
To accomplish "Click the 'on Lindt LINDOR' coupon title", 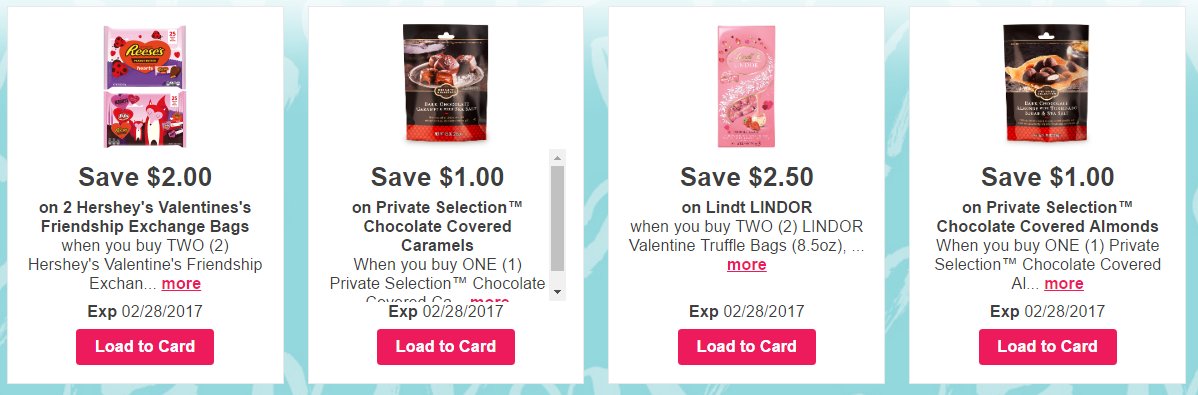I will click(746, 208).
